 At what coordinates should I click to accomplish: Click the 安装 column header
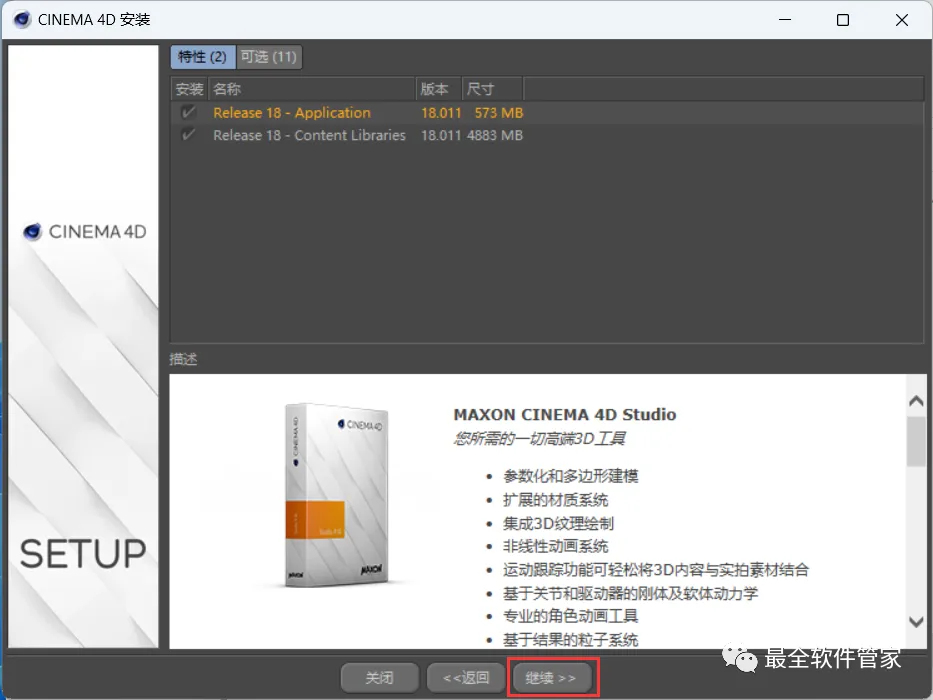(x=189, y=89)
